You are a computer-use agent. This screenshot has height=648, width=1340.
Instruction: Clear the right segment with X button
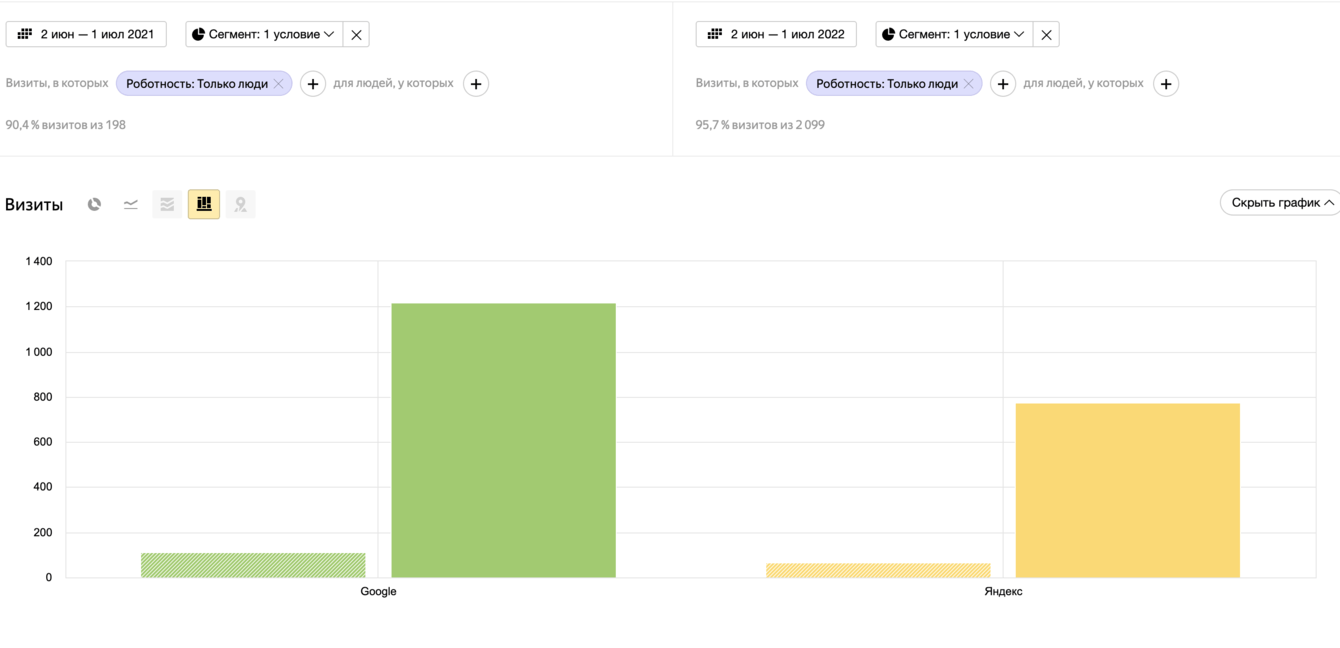[1046, 34]
